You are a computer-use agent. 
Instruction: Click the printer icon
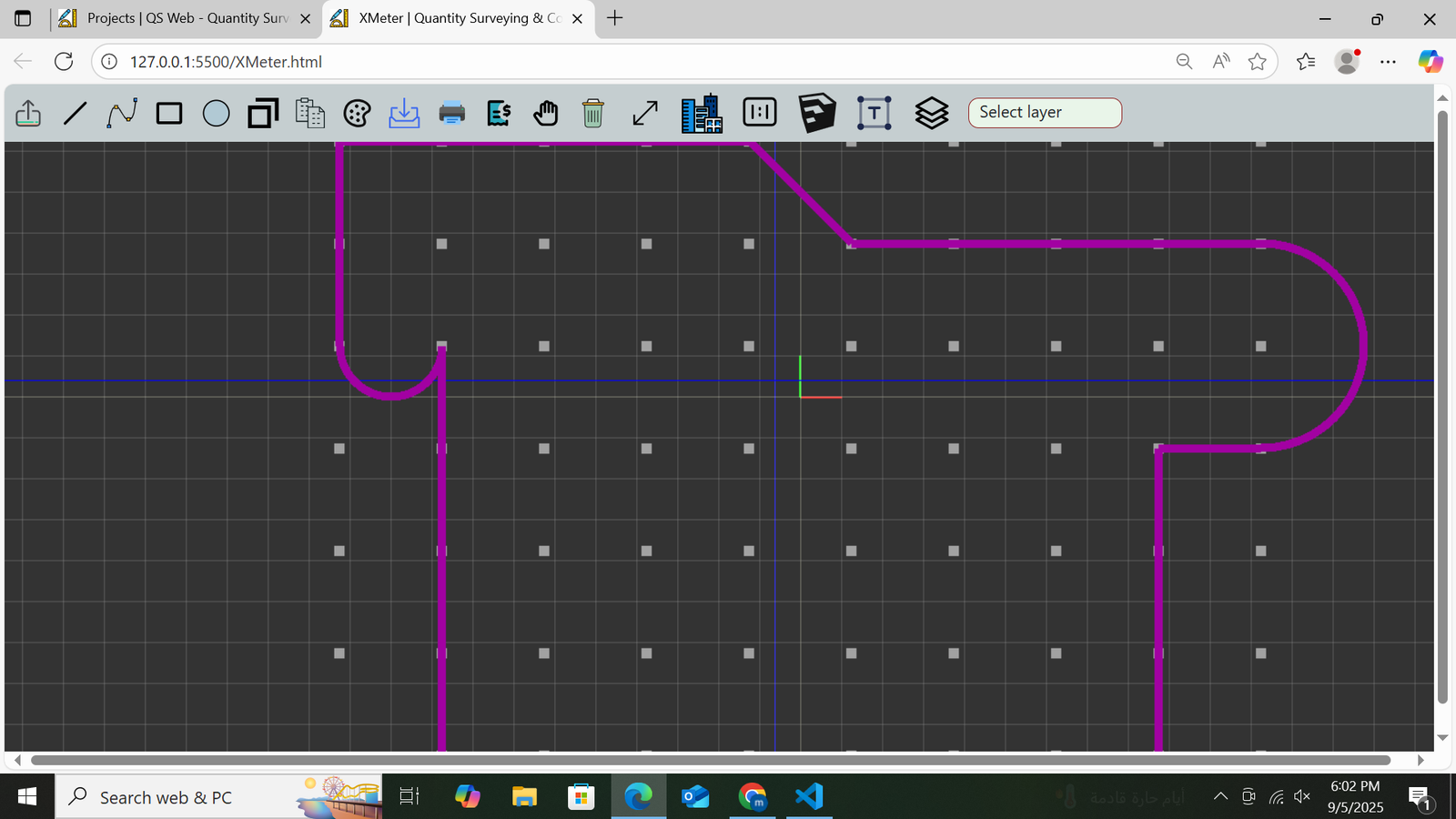[451, 114]
